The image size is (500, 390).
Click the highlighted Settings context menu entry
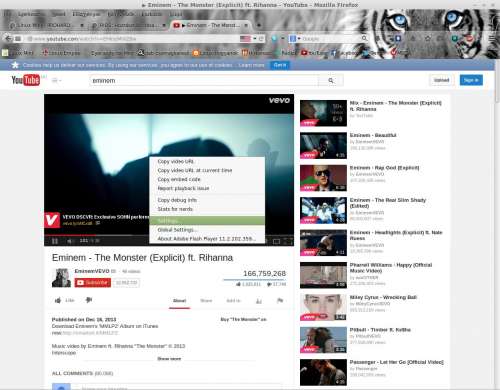click(207, 221)
